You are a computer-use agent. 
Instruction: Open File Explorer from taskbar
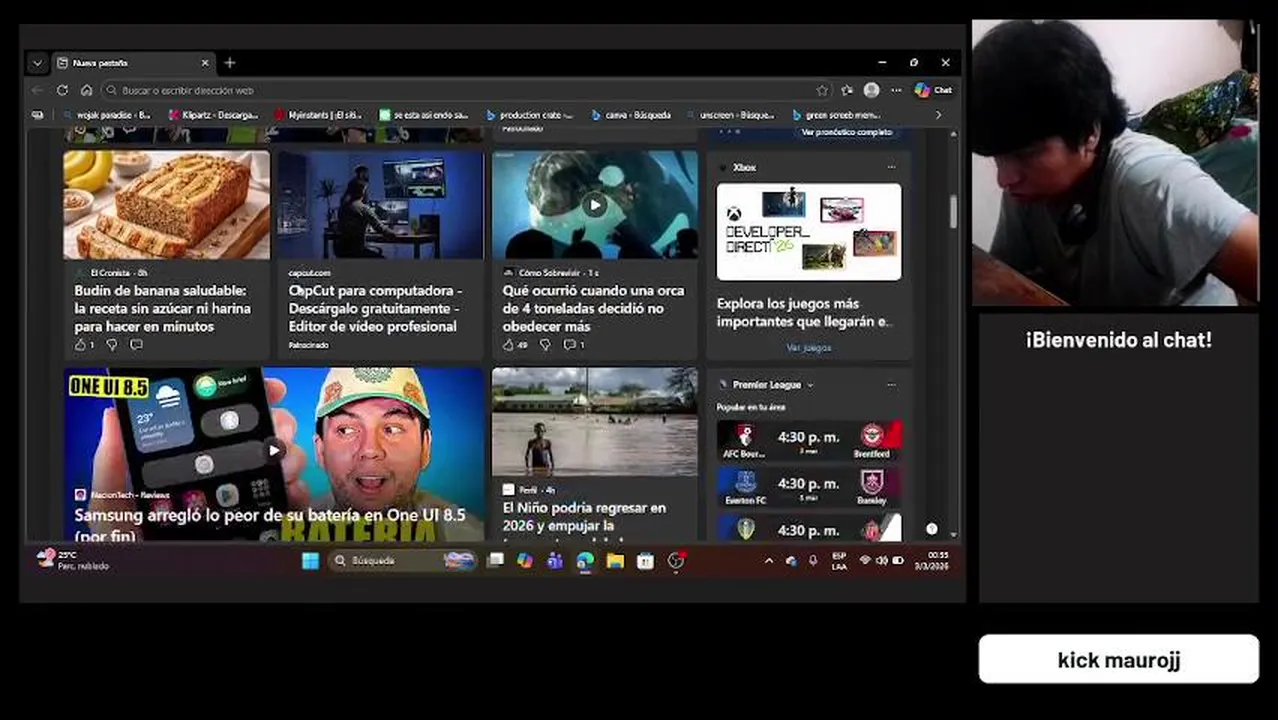click(615, 561)
